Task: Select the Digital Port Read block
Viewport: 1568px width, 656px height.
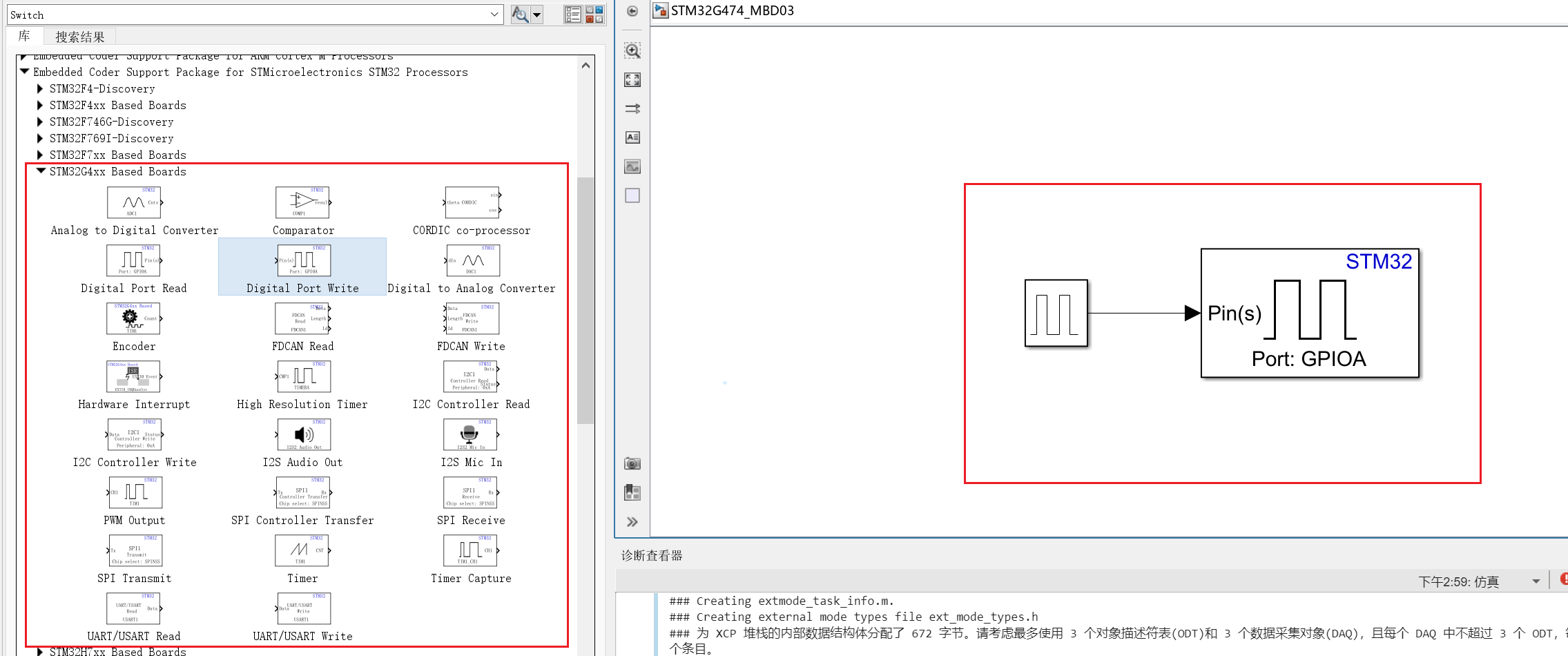Action: point(134,260)
